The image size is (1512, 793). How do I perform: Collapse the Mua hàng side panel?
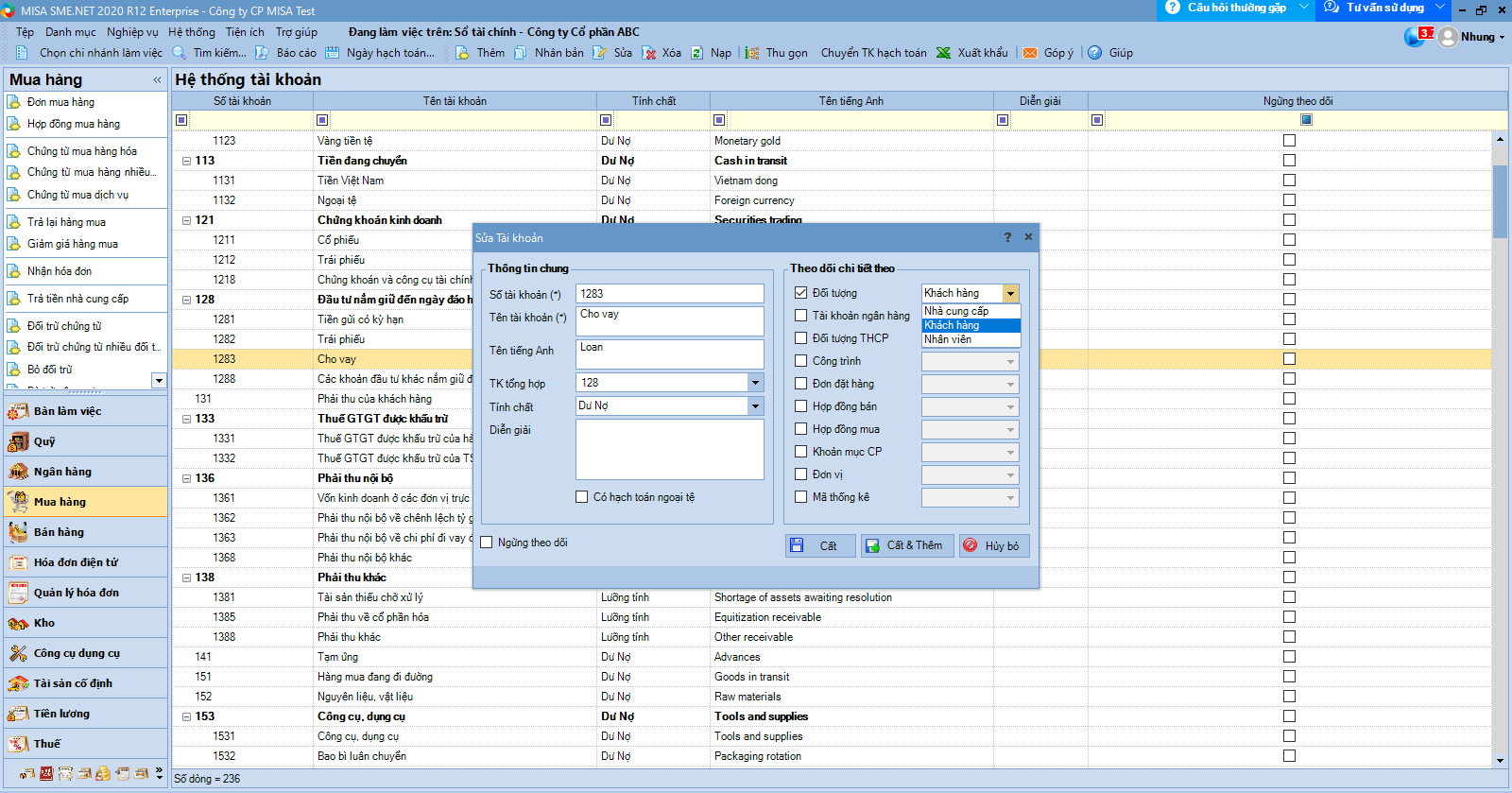(157, 80)
